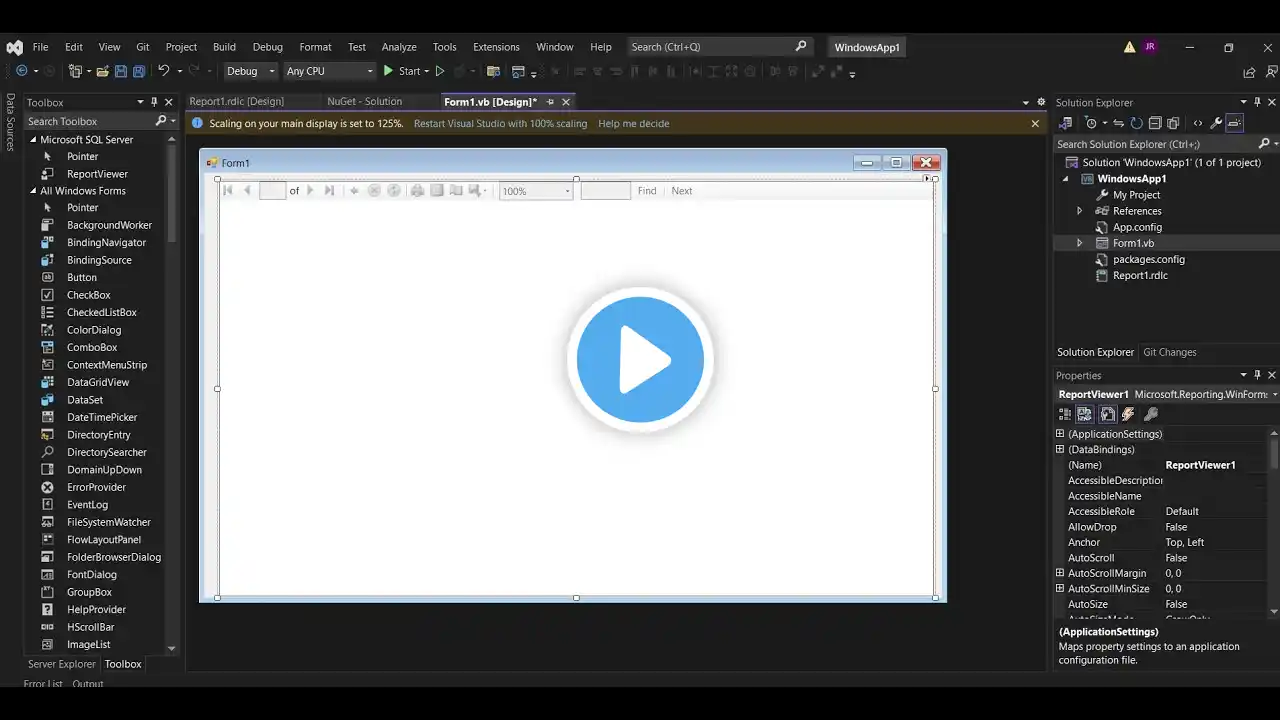1280x720 pixels.
Task: Collapse All nodes in Solution Explorer
Action: [1154, 123]
